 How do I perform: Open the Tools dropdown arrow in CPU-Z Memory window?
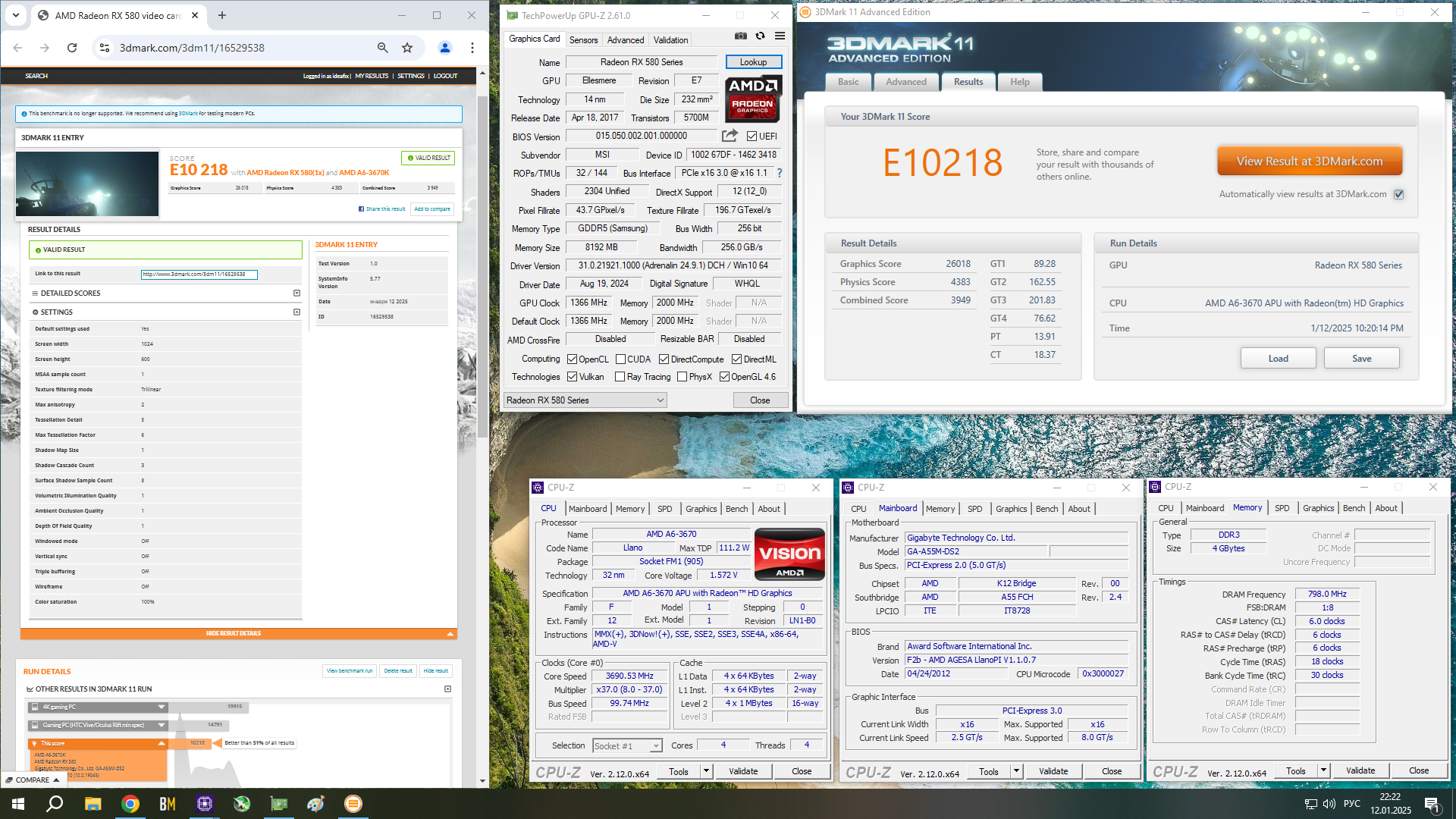tap(1323, 770)
